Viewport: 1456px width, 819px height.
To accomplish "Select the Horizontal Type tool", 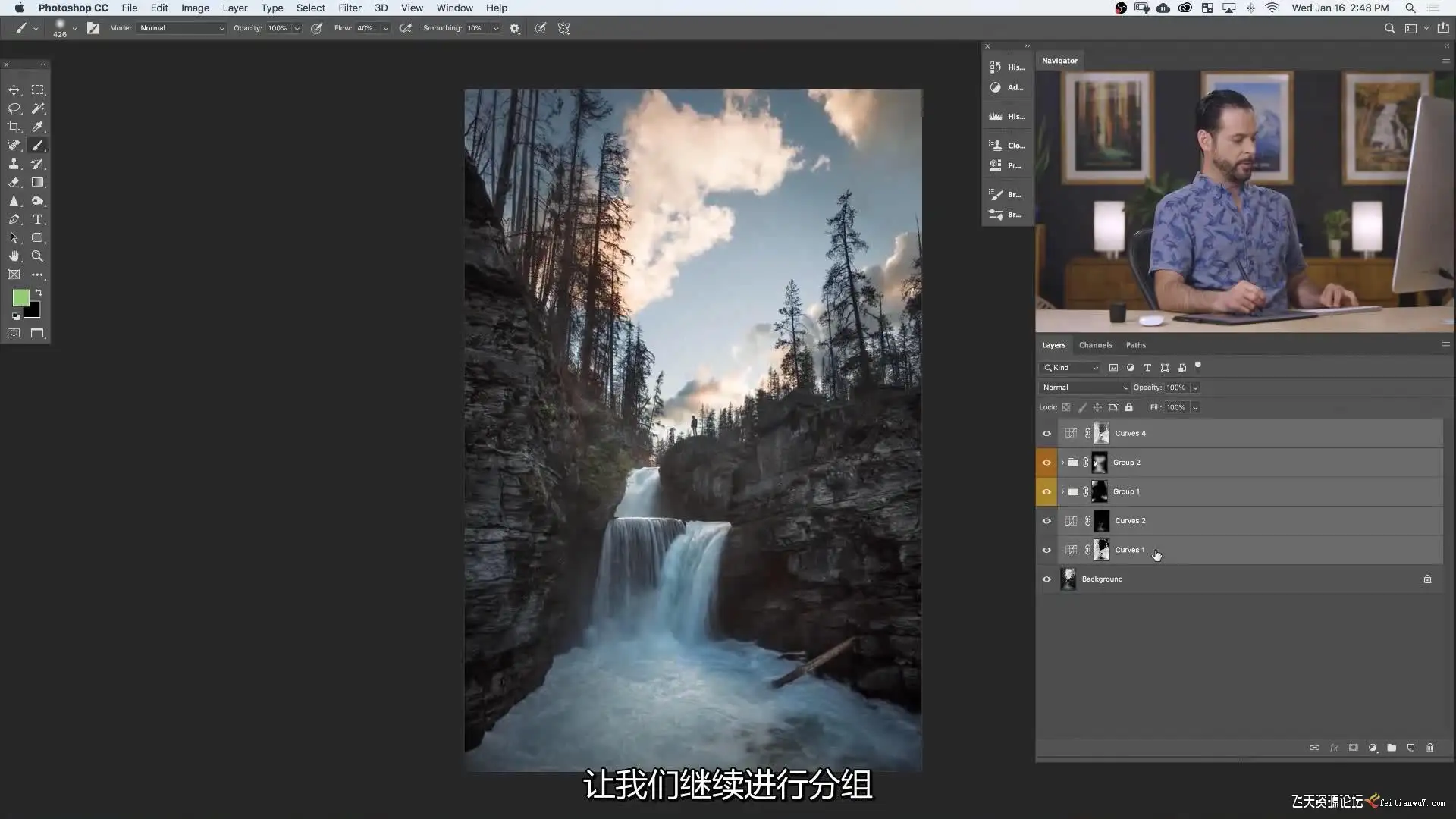I will 37,219.
